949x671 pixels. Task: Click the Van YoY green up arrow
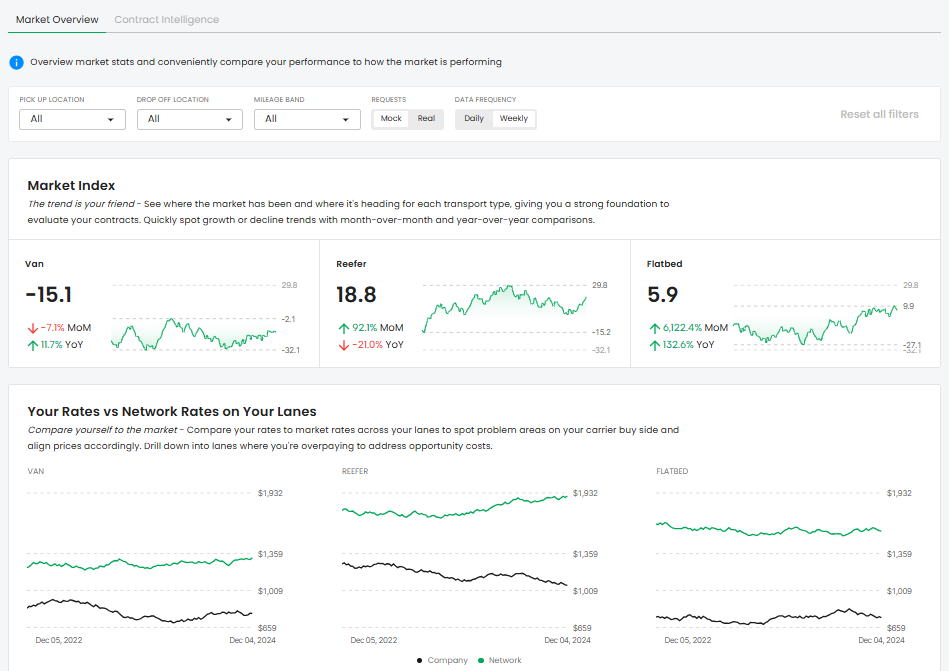pos(33,345)
